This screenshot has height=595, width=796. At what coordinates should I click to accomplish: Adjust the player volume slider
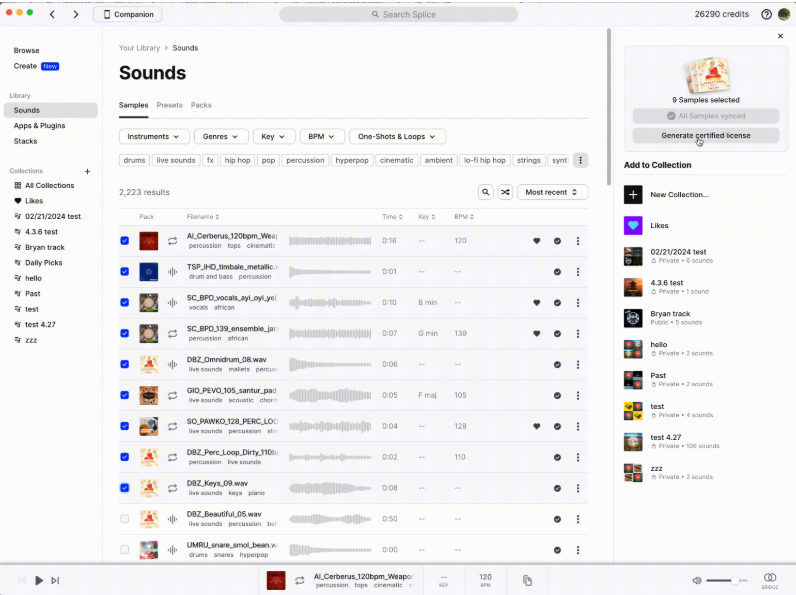tap(726, 580)
